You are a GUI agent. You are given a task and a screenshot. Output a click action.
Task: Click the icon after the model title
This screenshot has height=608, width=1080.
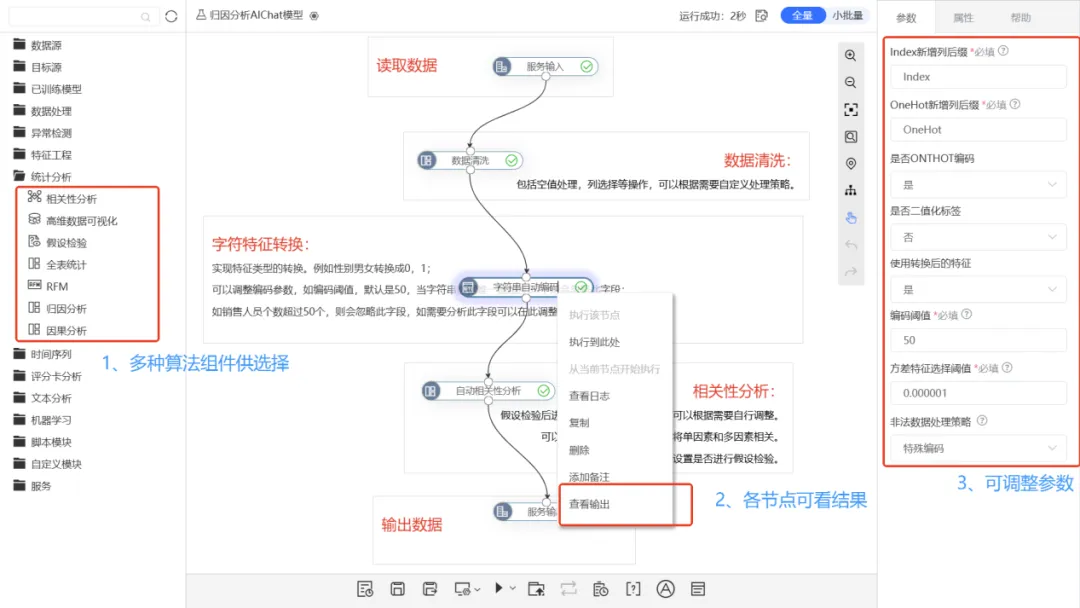click(314, 15)
